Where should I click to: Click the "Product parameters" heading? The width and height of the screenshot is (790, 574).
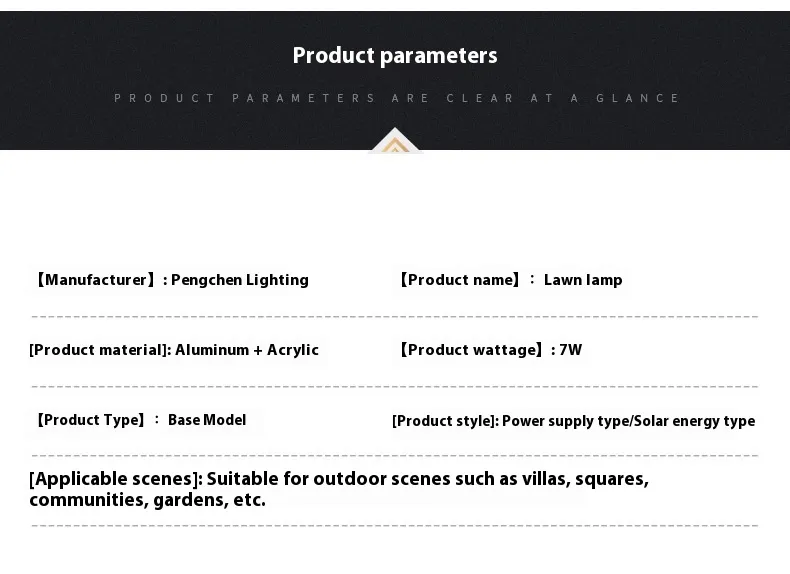(395, 56)
